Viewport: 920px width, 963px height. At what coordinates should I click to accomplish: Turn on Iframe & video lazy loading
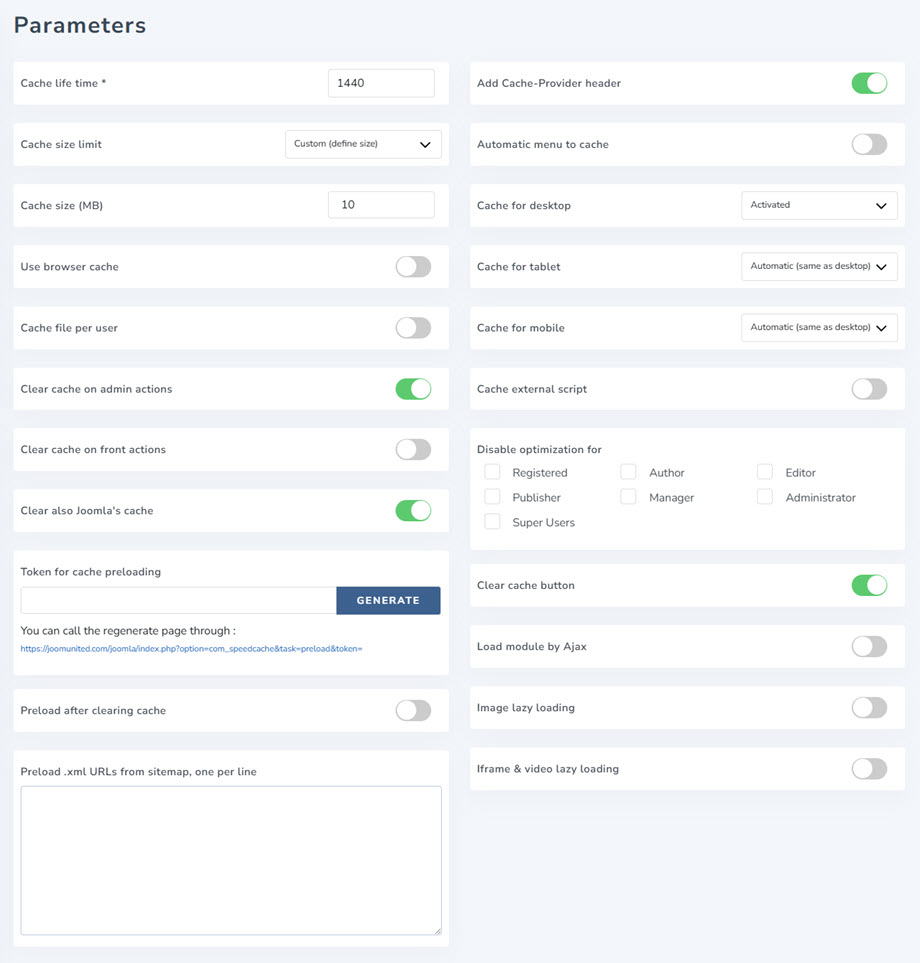click(x=869, y=769)
